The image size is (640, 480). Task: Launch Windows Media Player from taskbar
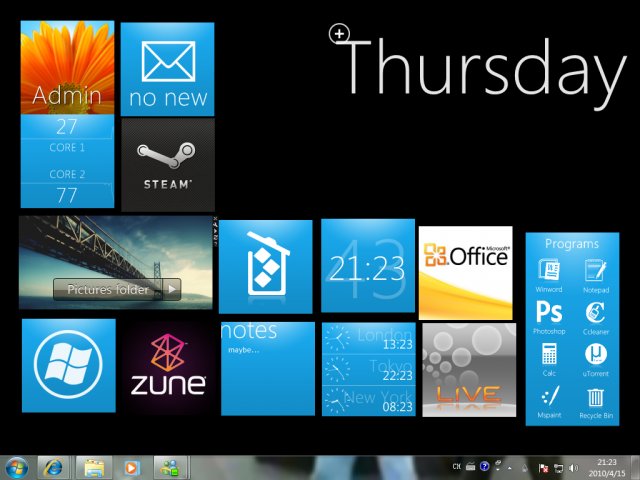point(131,468)
